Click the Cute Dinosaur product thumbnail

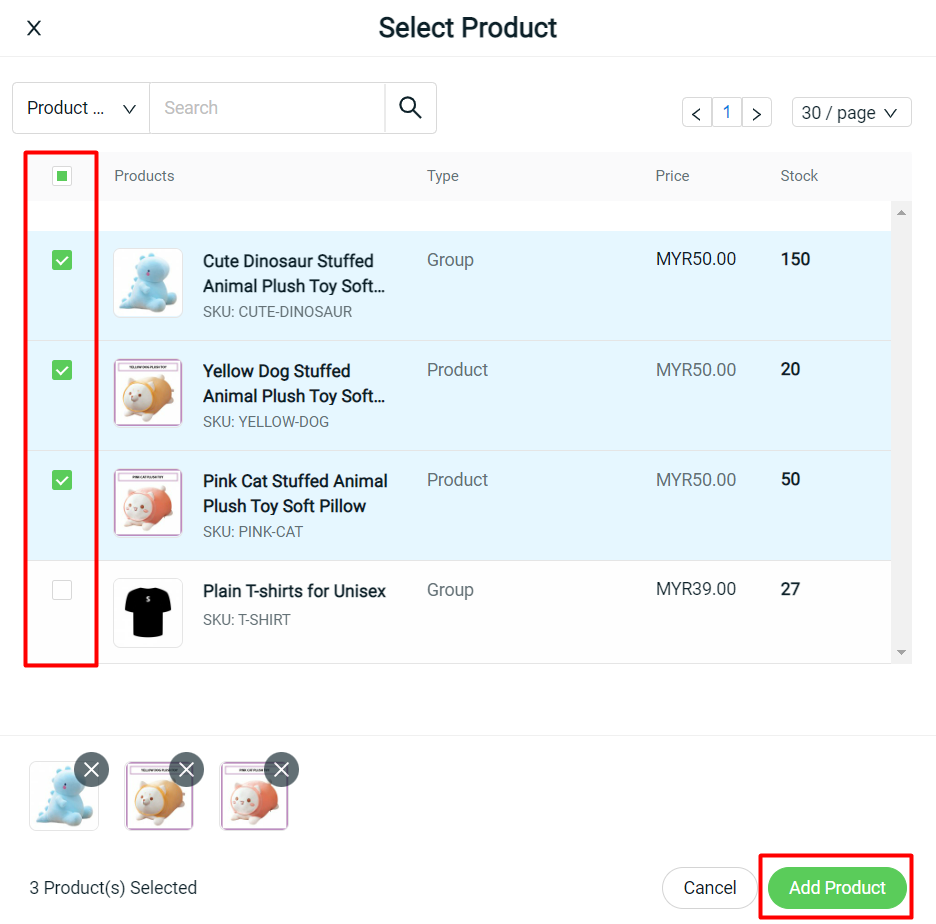[148, 283]
